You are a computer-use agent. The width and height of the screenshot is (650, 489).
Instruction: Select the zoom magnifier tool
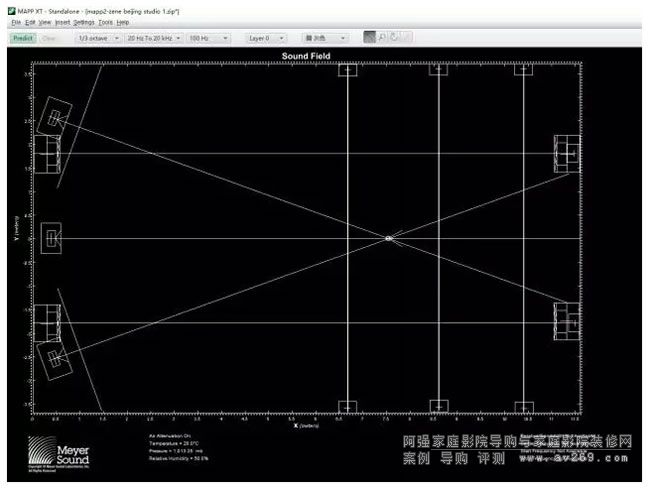pos(382,38)
